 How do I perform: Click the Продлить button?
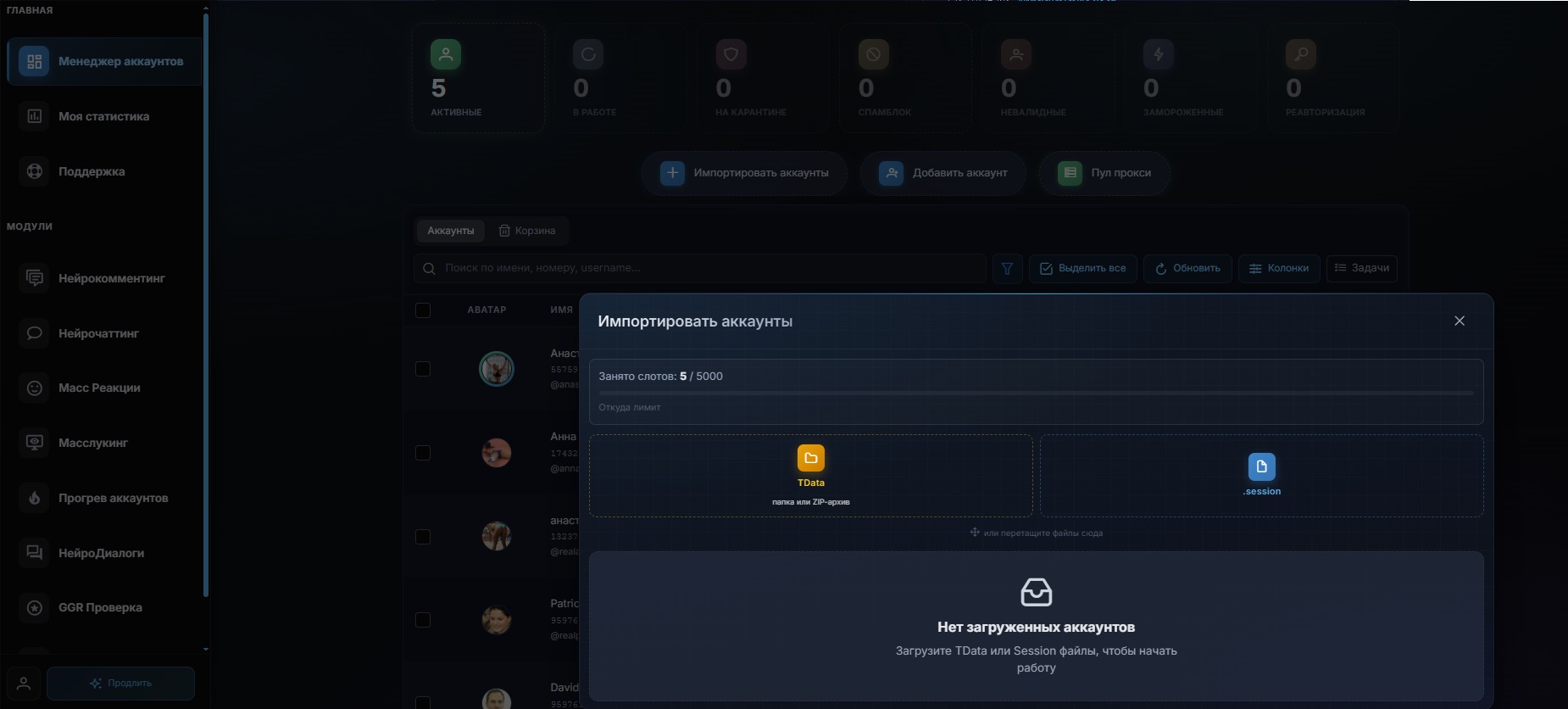pos(120,683)
